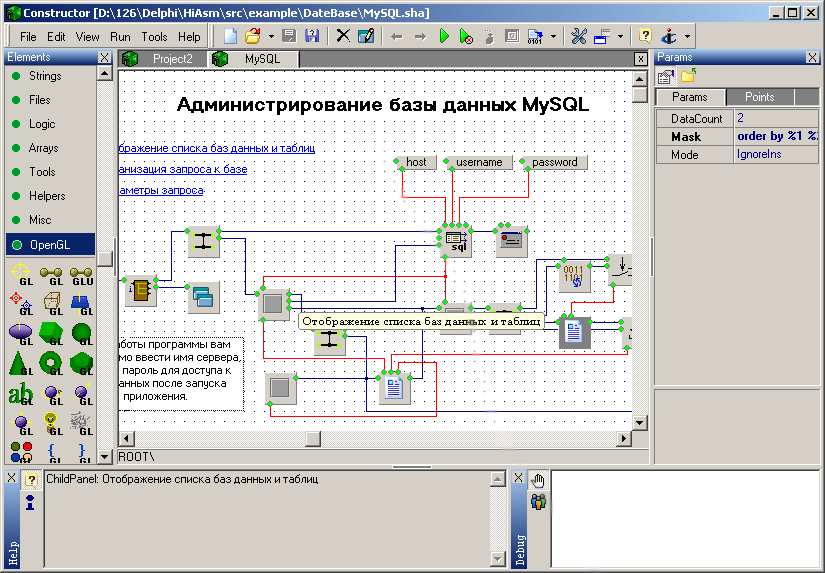The width and height of the screenshot is (825, 573).
Task: Pick the purple ellipsoid GL element
Action: click(21, 333)
